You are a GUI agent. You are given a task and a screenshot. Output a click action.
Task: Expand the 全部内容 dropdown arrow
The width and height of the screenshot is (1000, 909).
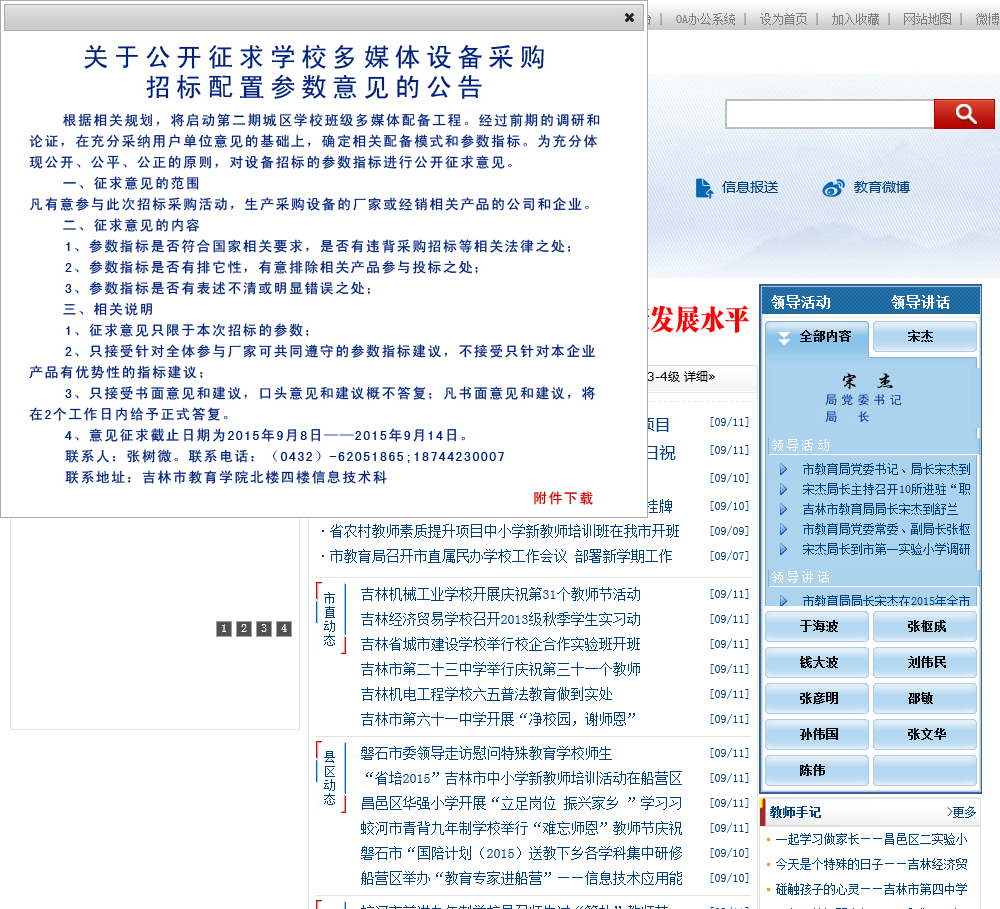coord(784,337)
